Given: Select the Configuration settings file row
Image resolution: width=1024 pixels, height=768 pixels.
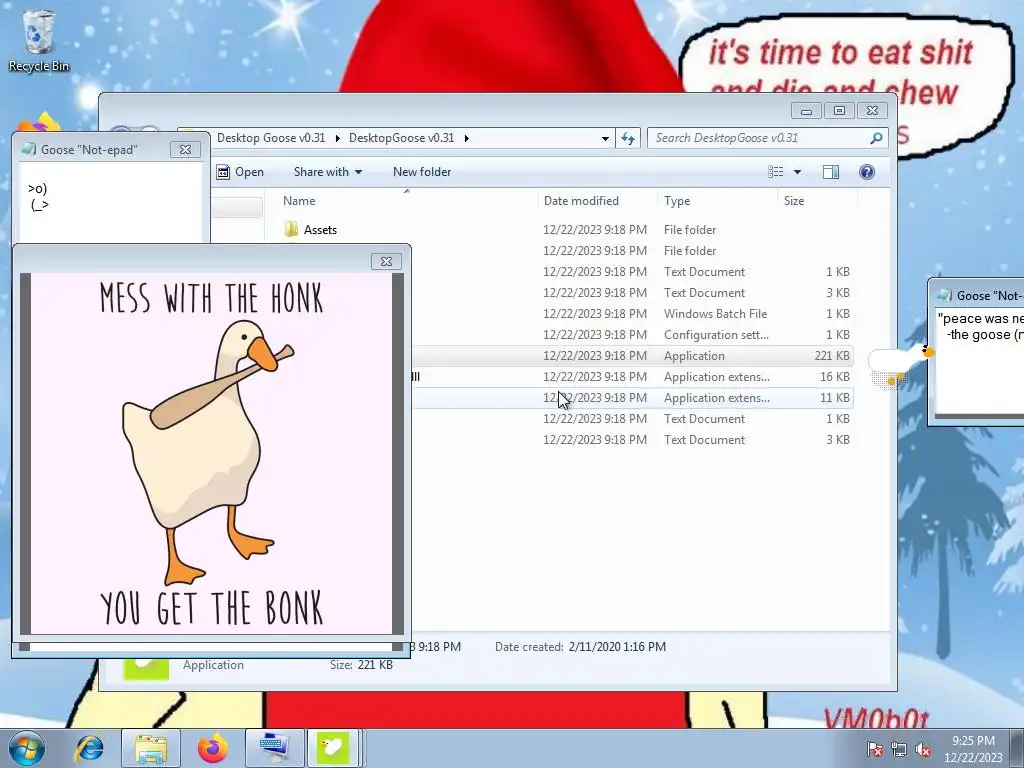Looking at the screenshot, I should point(631,334).
